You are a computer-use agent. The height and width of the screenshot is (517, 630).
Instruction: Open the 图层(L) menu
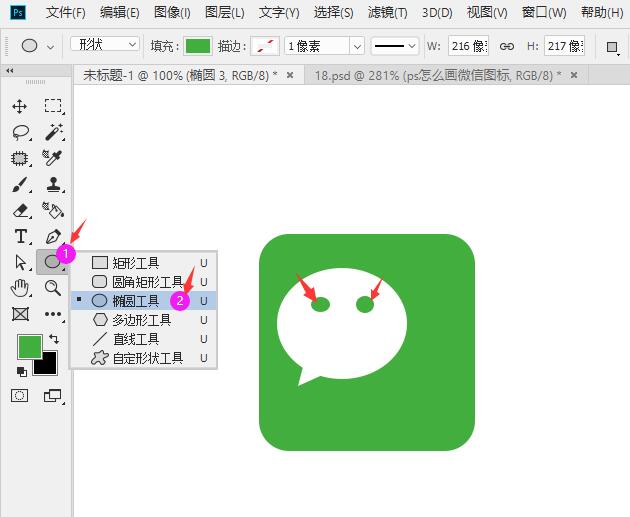(225, 12)
